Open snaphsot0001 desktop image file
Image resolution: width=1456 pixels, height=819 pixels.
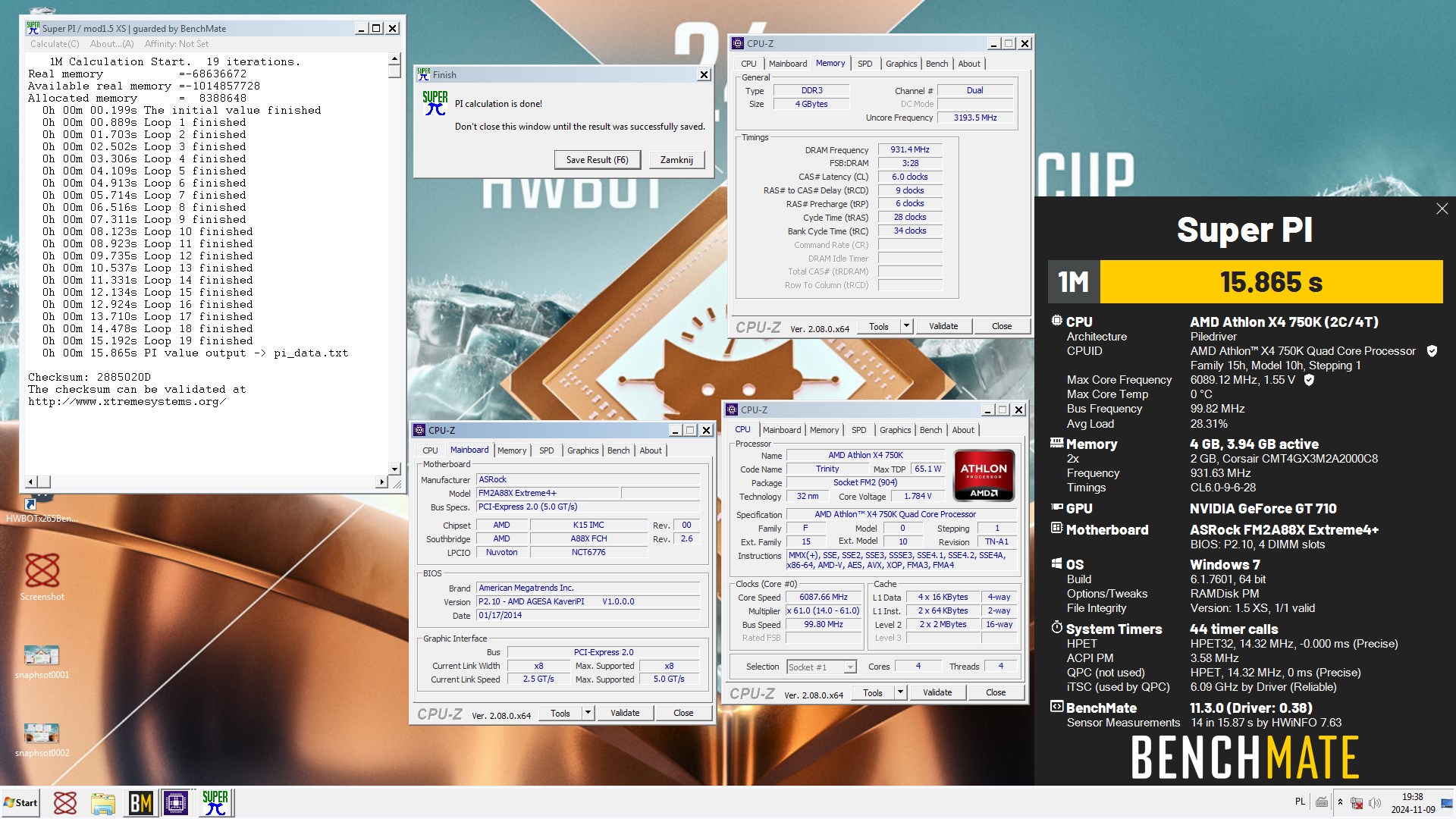(x=42, y=661)
